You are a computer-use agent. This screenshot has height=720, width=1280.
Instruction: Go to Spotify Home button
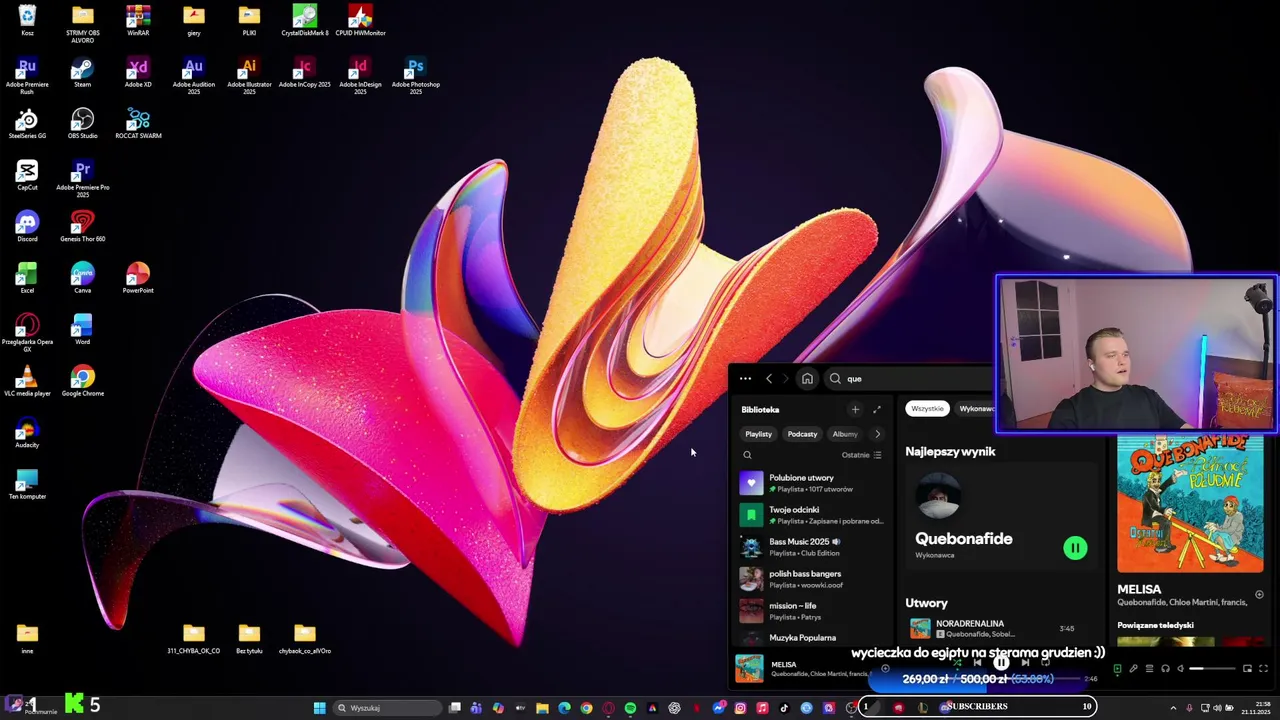(807, 379)
